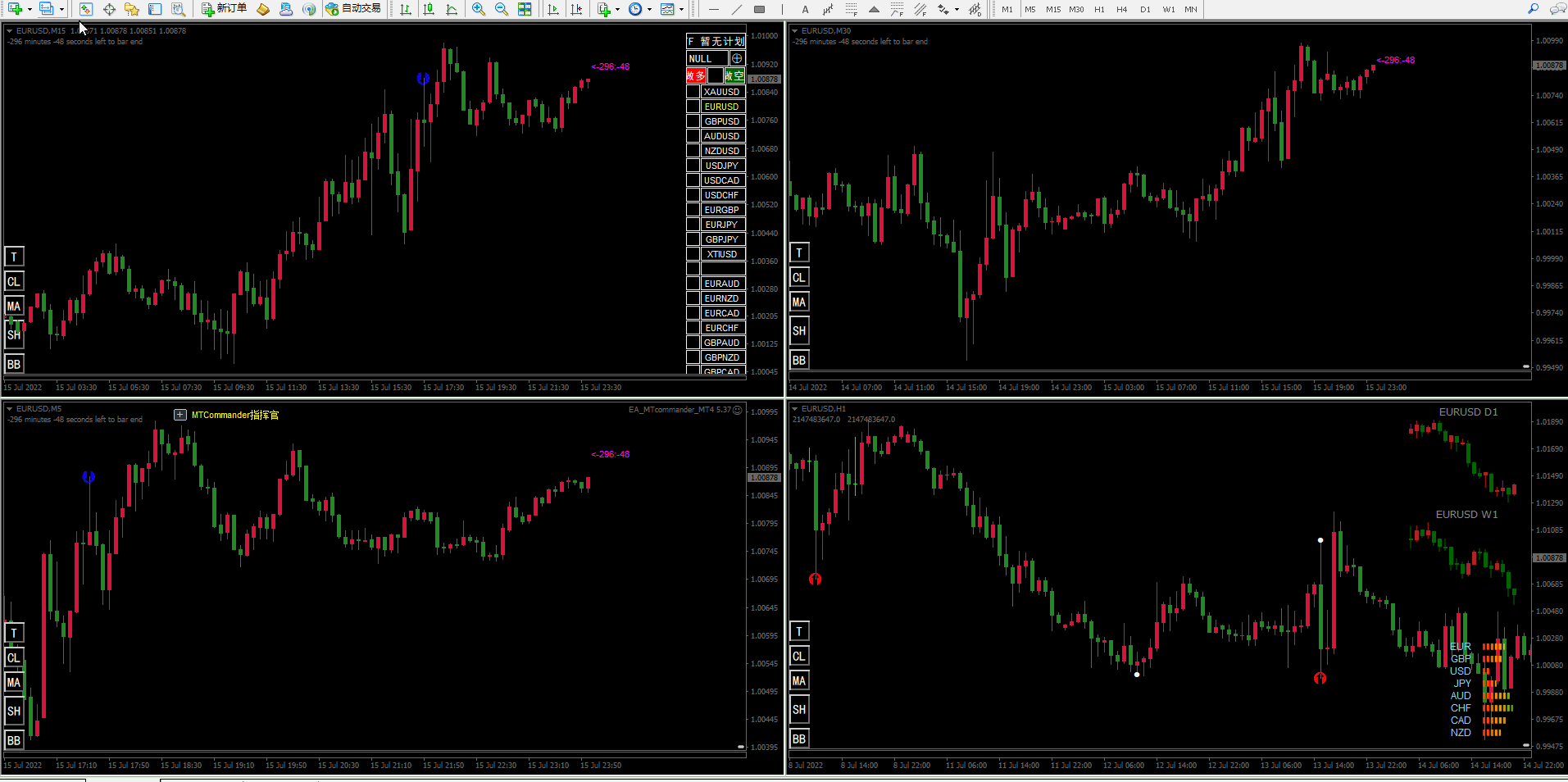Screen dimensions: 1568x782
Task: Toggle the BB button on M30 chart
Action: 799,360
